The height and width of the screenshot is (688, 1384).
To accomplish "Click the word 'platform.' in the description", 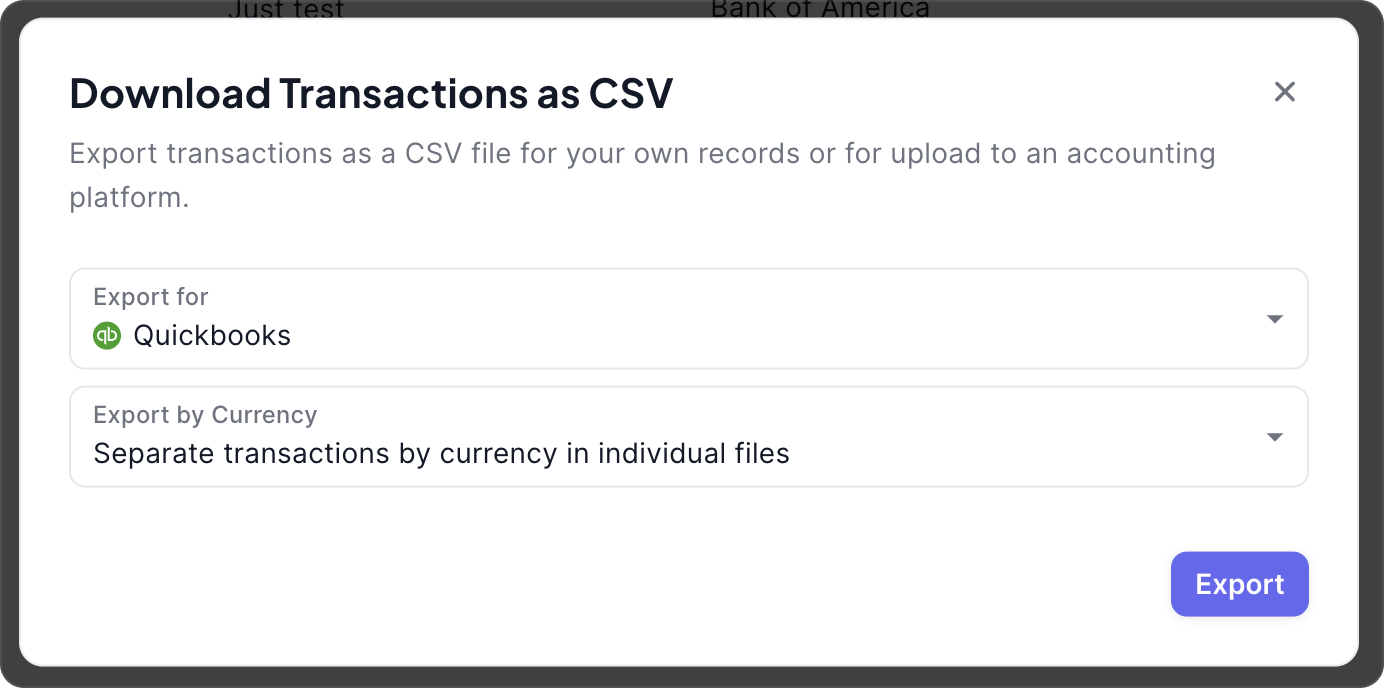I will (x=129, y=197).
